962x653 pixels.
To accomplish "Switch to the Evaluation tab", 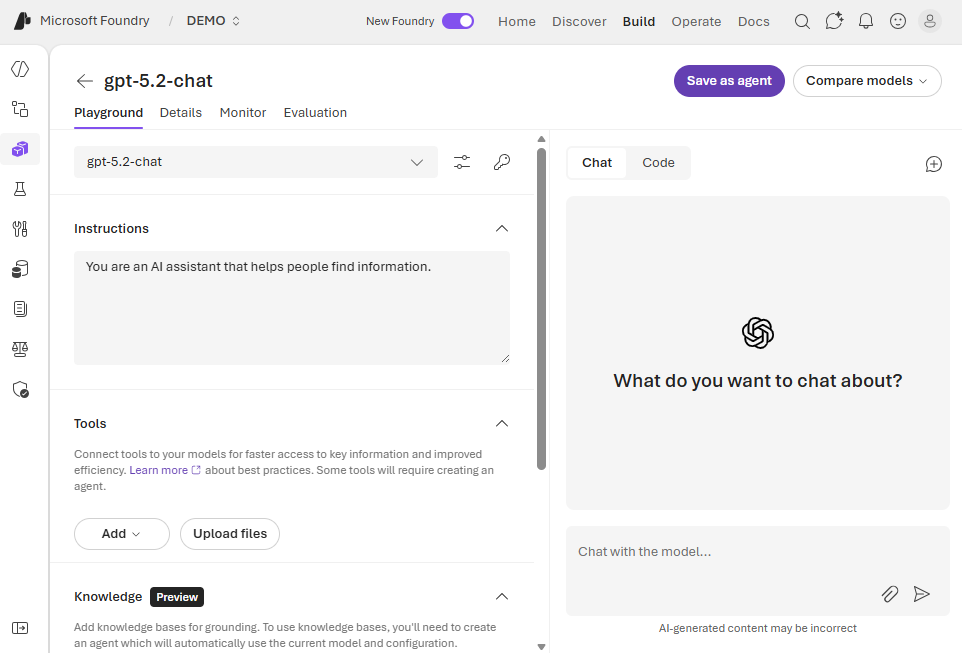I will pyautogui.click(x=315, y=113).
